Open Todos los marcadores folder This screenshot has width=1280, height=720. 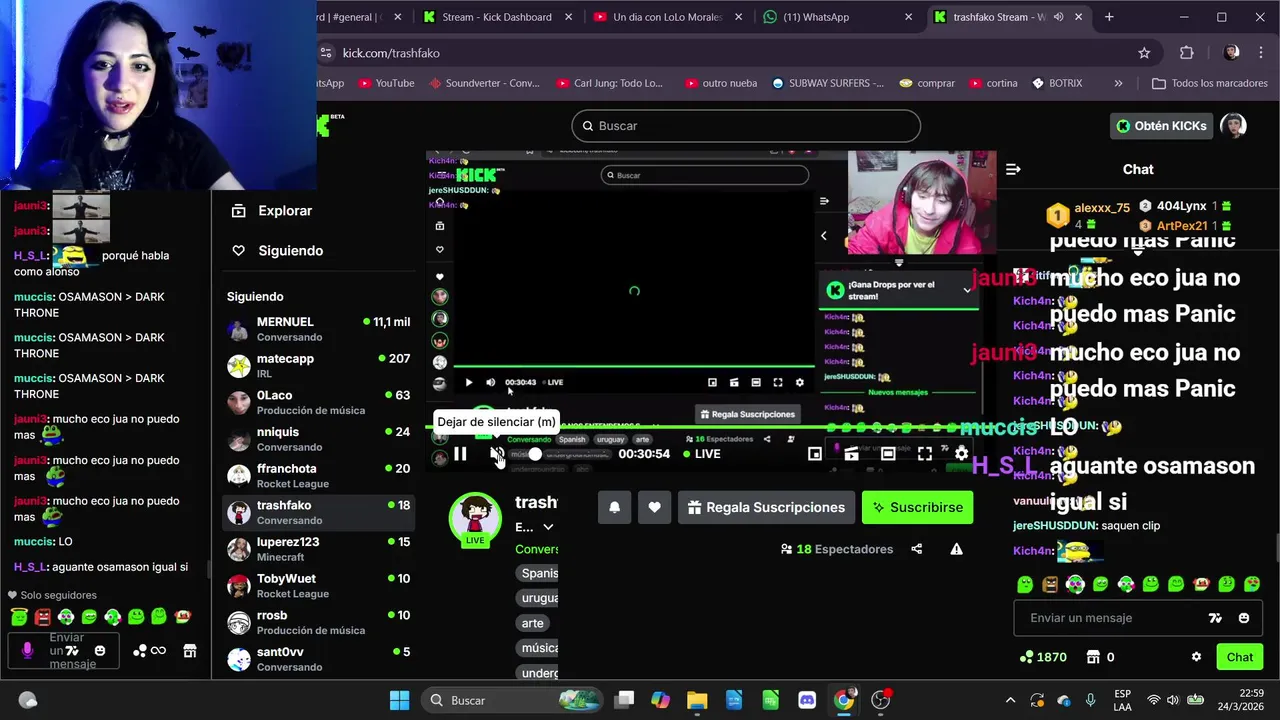tap(1210, 83)
